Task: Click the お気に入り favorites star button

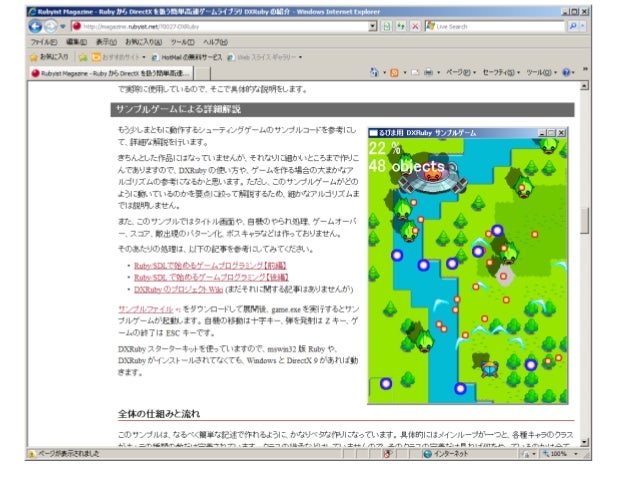Action: tap(49, 57)
